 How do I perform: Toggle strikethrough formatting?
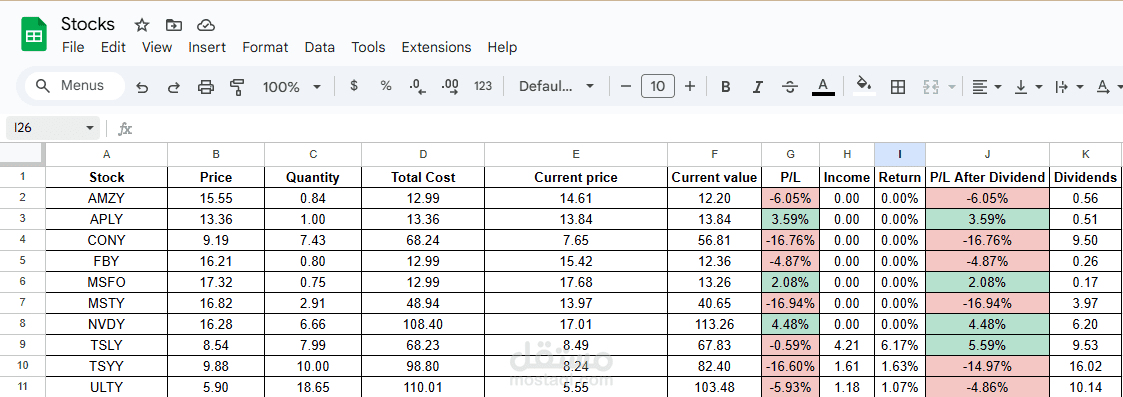tap(790, 87)
